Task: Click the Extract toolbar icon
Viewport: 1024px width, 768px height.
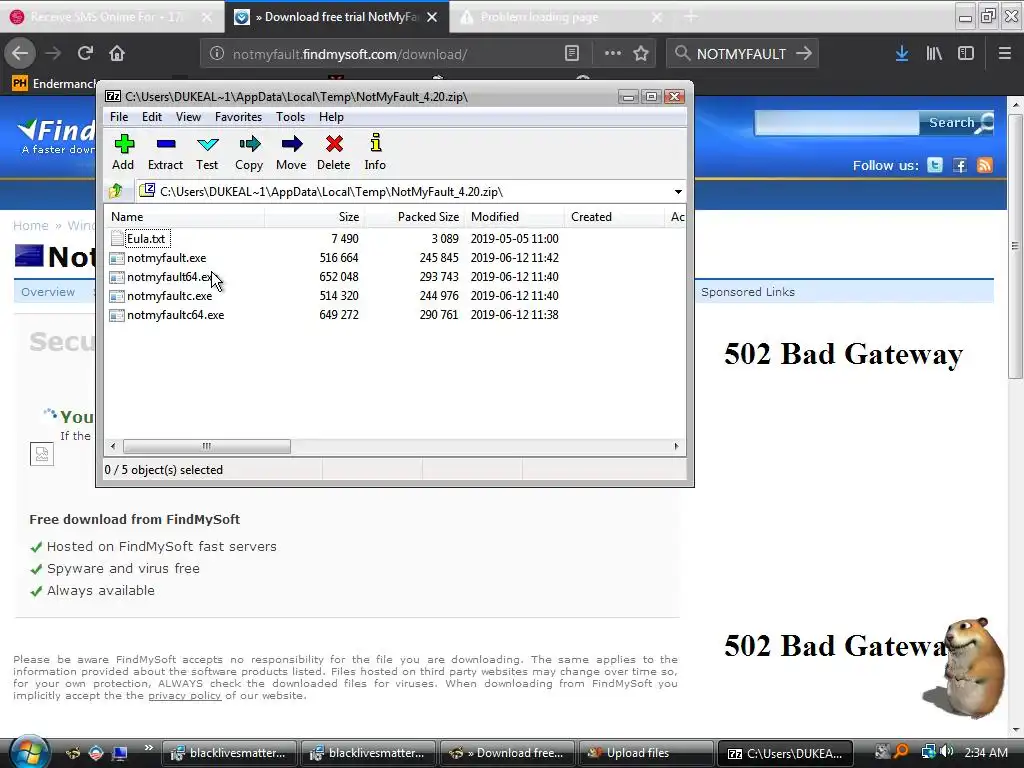Action: tap(165, 153)
